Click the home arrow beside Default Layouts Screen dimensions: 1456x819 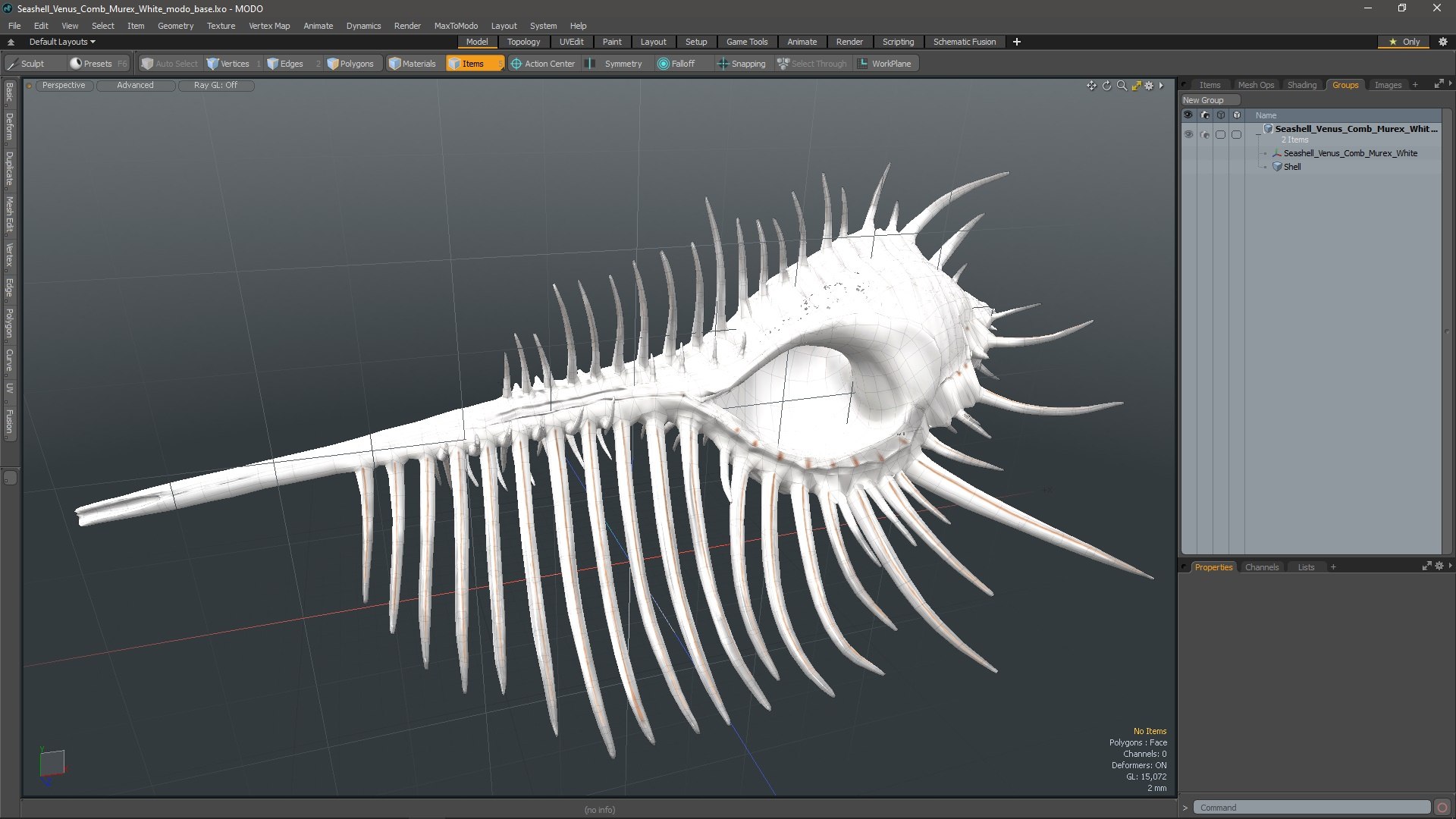11,42
